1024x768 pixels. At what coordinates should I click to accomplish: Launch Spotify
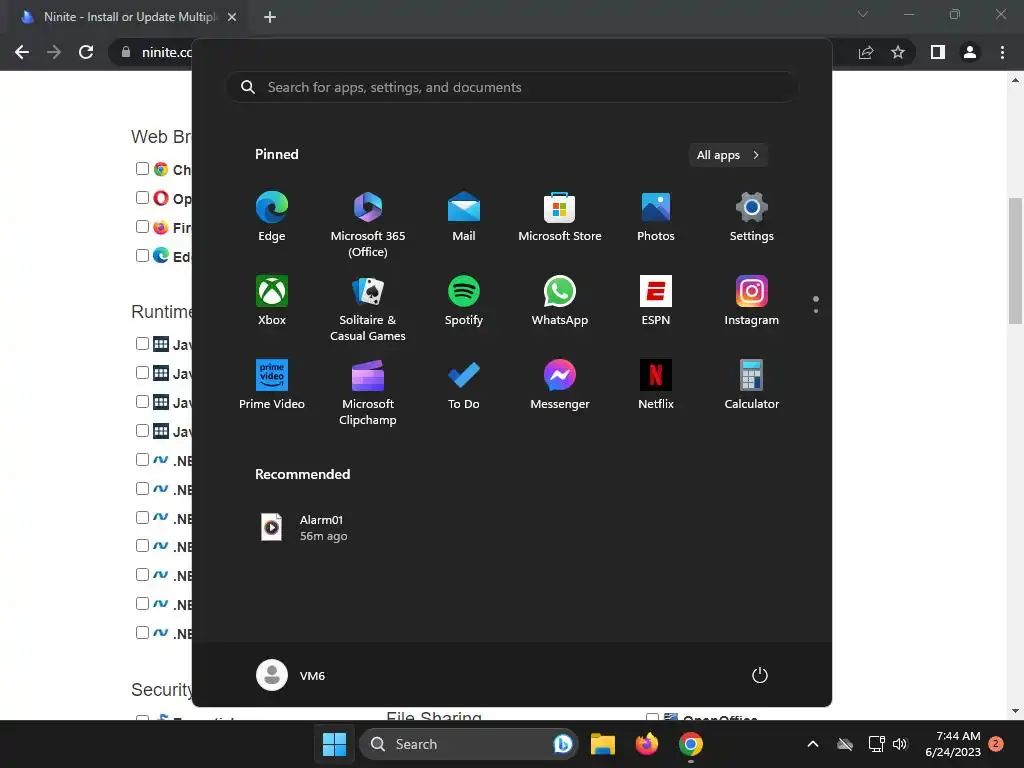[464, 300]
